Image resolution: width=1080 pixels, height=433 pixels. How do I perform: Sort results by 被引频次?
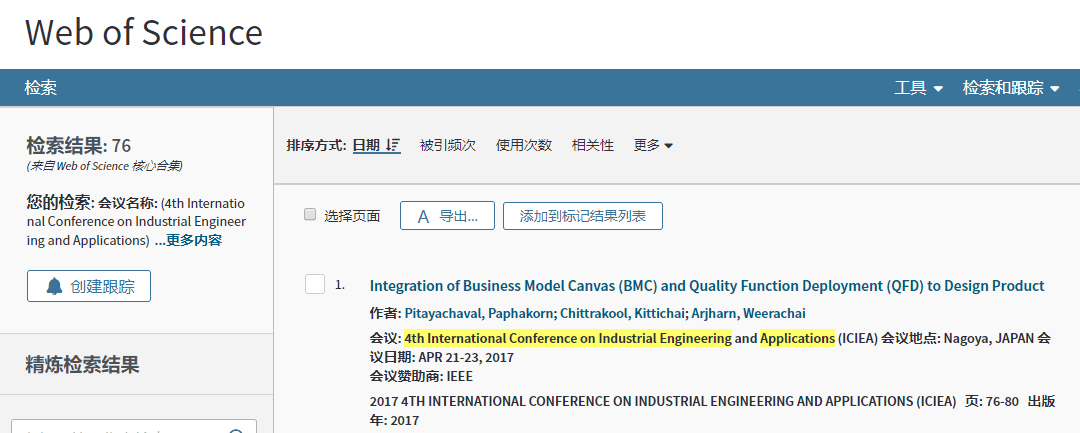(x=448, y=145)
